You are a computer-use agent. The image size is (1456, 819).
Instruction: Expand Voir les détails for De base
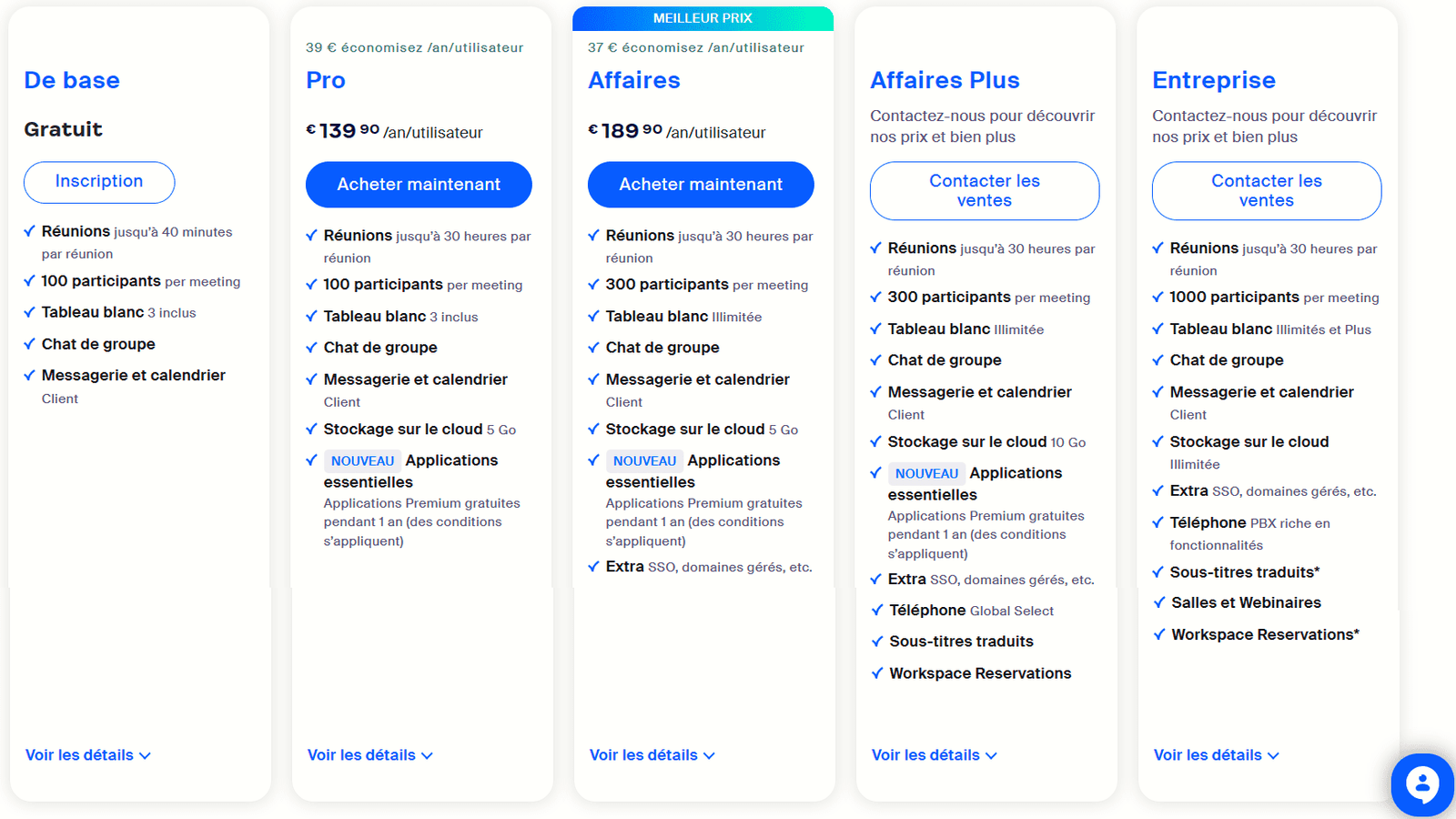[x=87, y=755]
